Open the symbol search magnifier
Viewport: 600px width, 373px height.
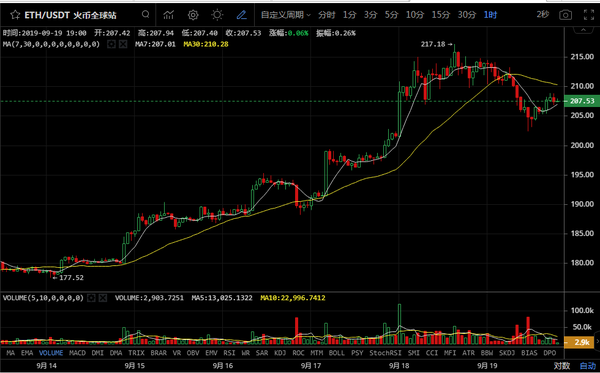tap(145, 15)
